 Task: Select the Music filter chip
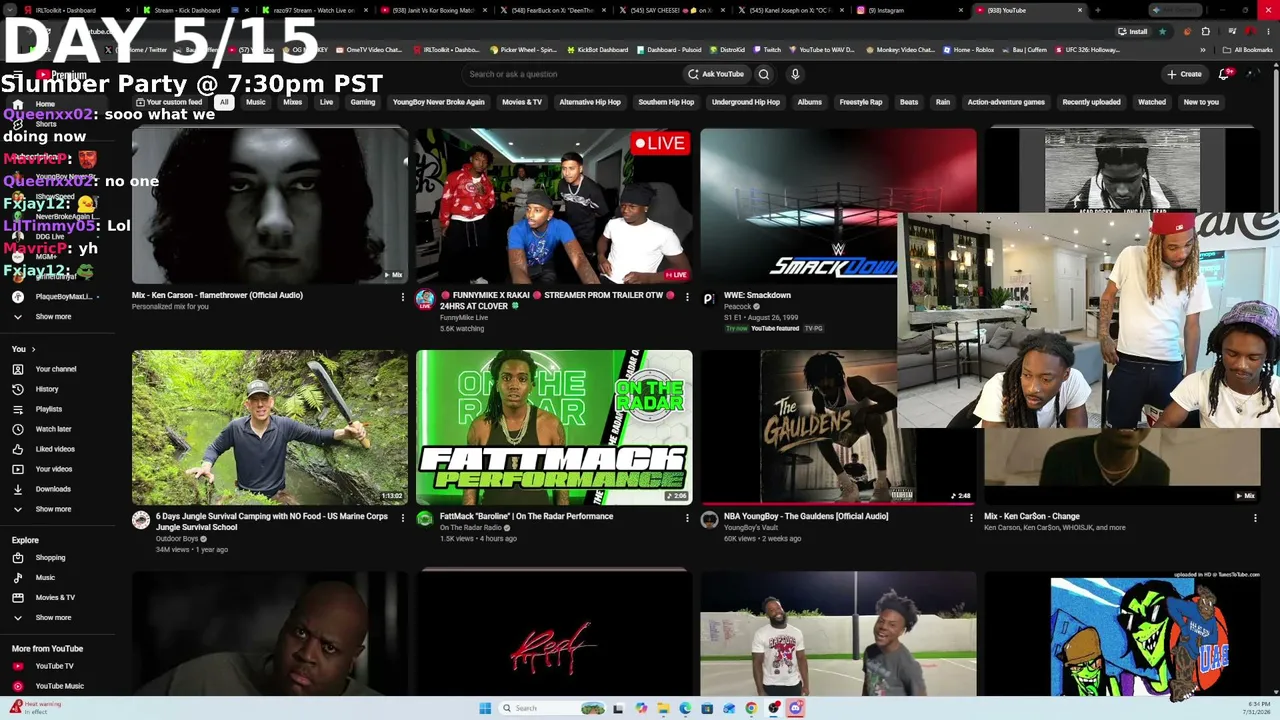[256, 102]
